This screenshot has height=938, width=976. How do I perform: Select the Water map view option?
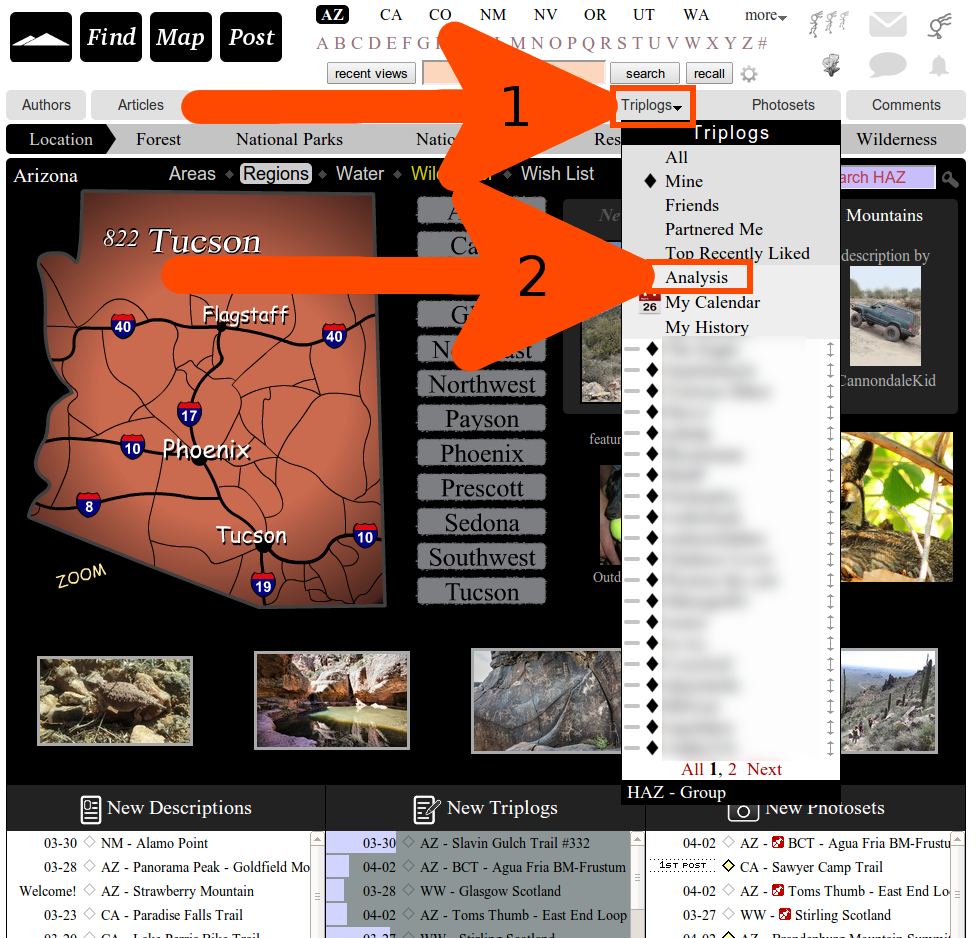(x=360, y=174)
